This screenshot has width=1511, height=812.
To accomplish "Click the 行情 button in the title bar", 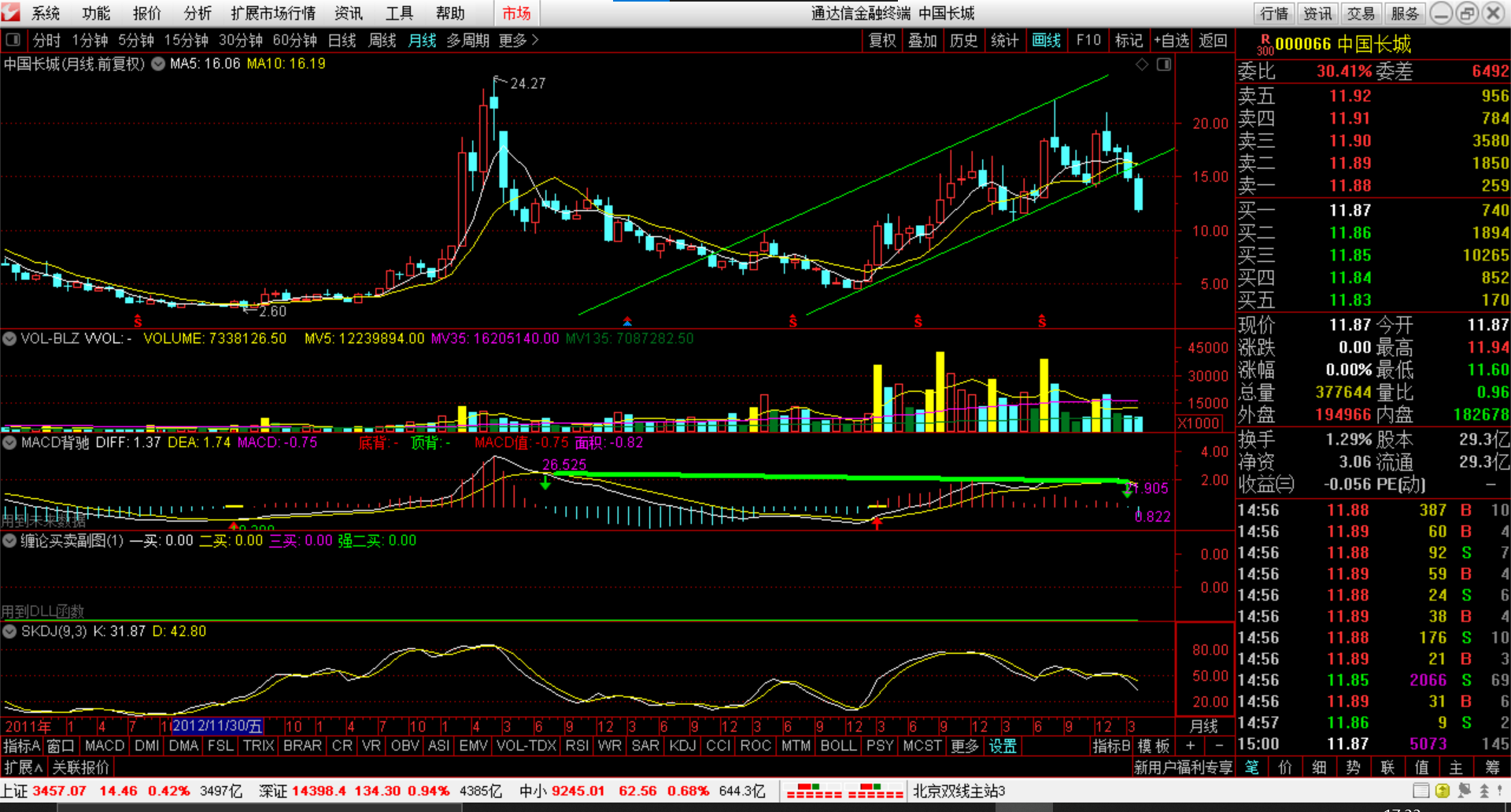I will click(1273, 13).
